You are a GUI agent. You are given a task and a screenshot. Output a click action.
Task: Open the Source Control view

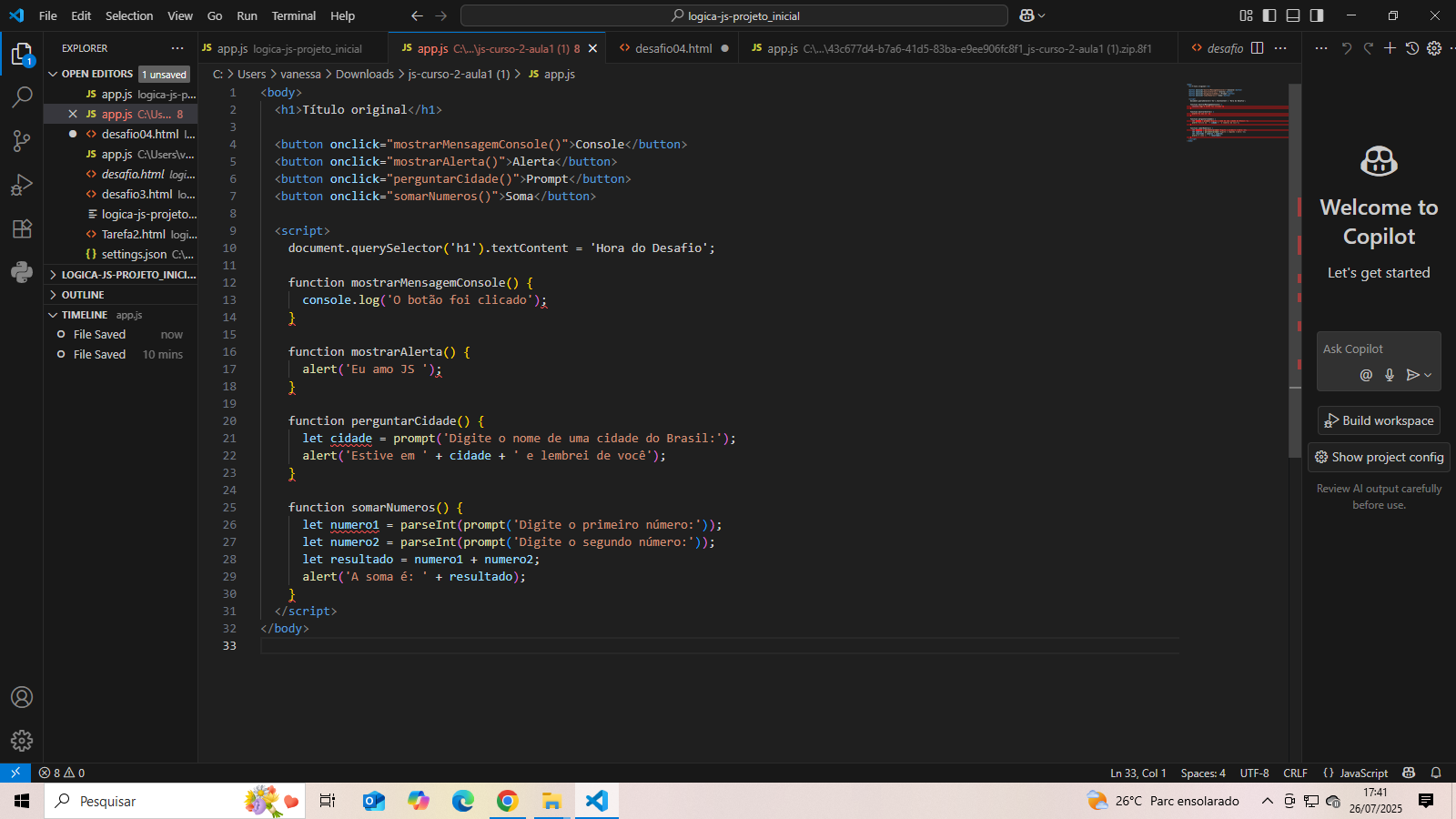click(x=22, y=140)
